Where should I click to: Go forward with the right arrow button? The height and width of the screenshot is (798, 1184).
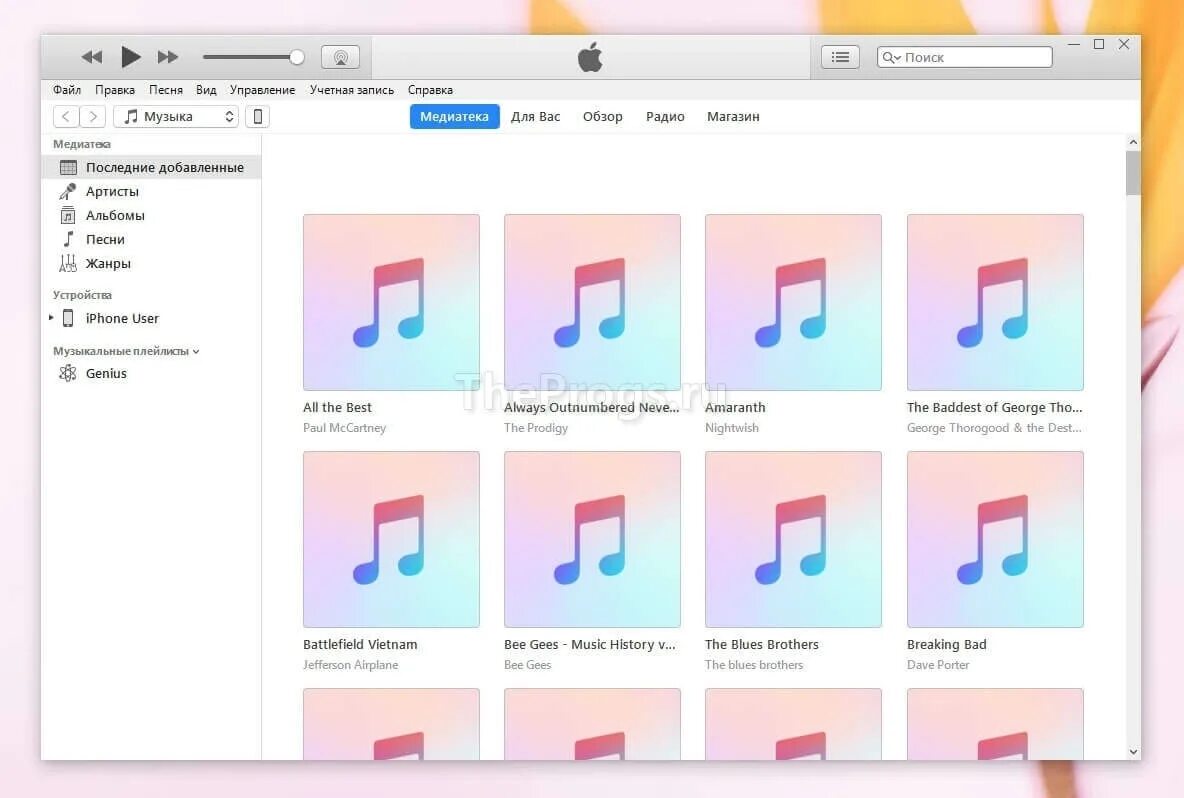pos(92,116)
